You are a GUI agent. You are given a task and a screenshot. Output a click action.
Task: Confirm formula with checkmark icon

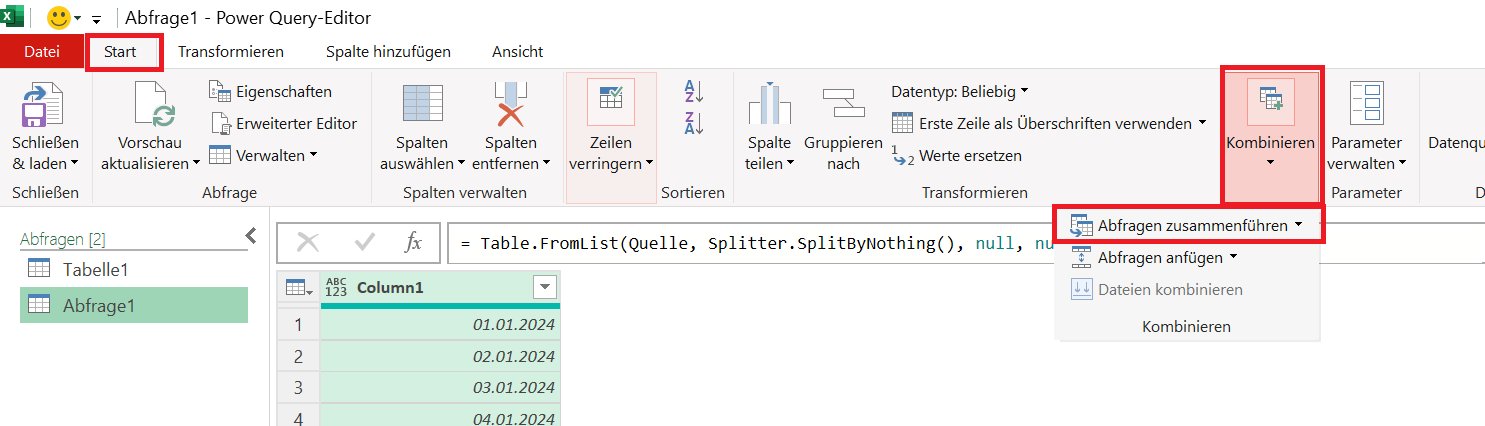tap(365, 242)
